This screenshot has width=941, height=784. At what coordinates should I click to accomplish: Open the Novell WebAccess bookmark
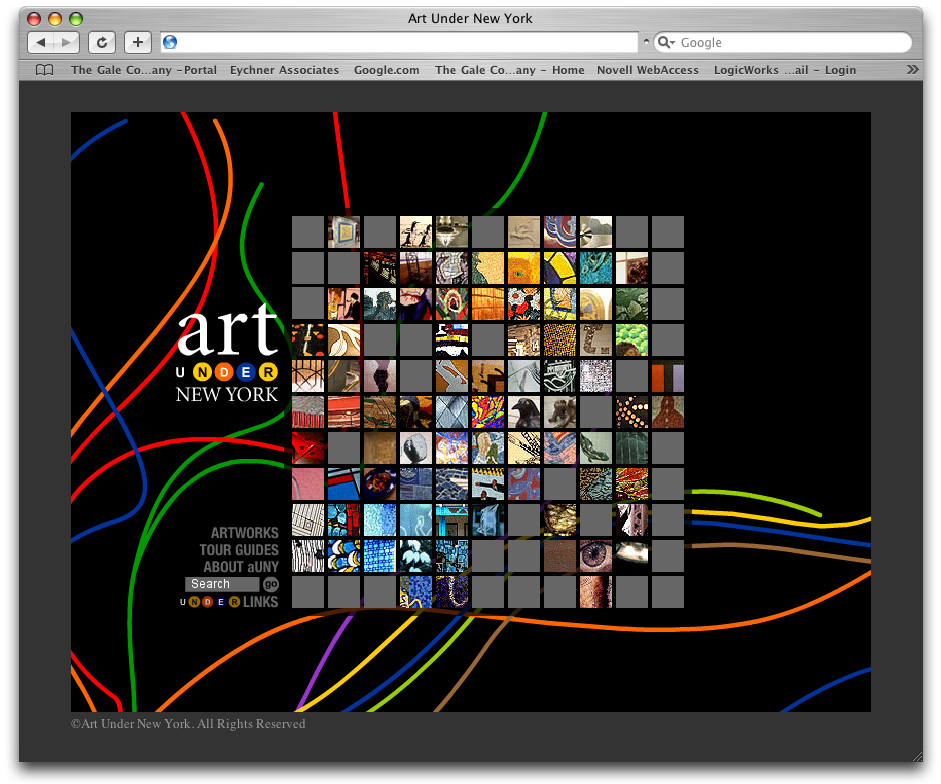648,70
